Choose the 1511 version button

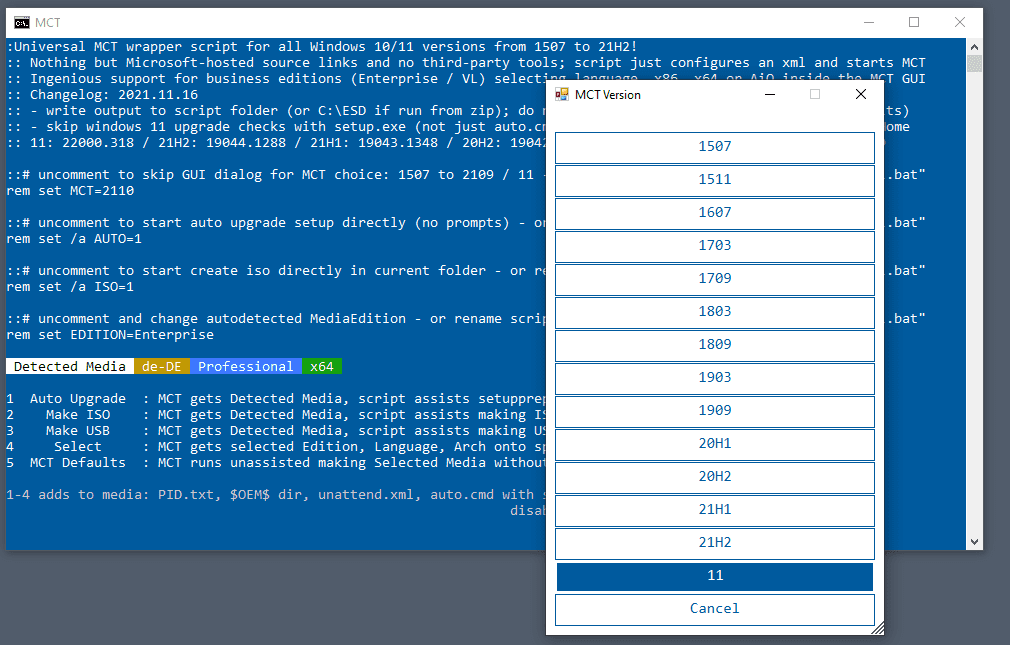click(714, 180)
